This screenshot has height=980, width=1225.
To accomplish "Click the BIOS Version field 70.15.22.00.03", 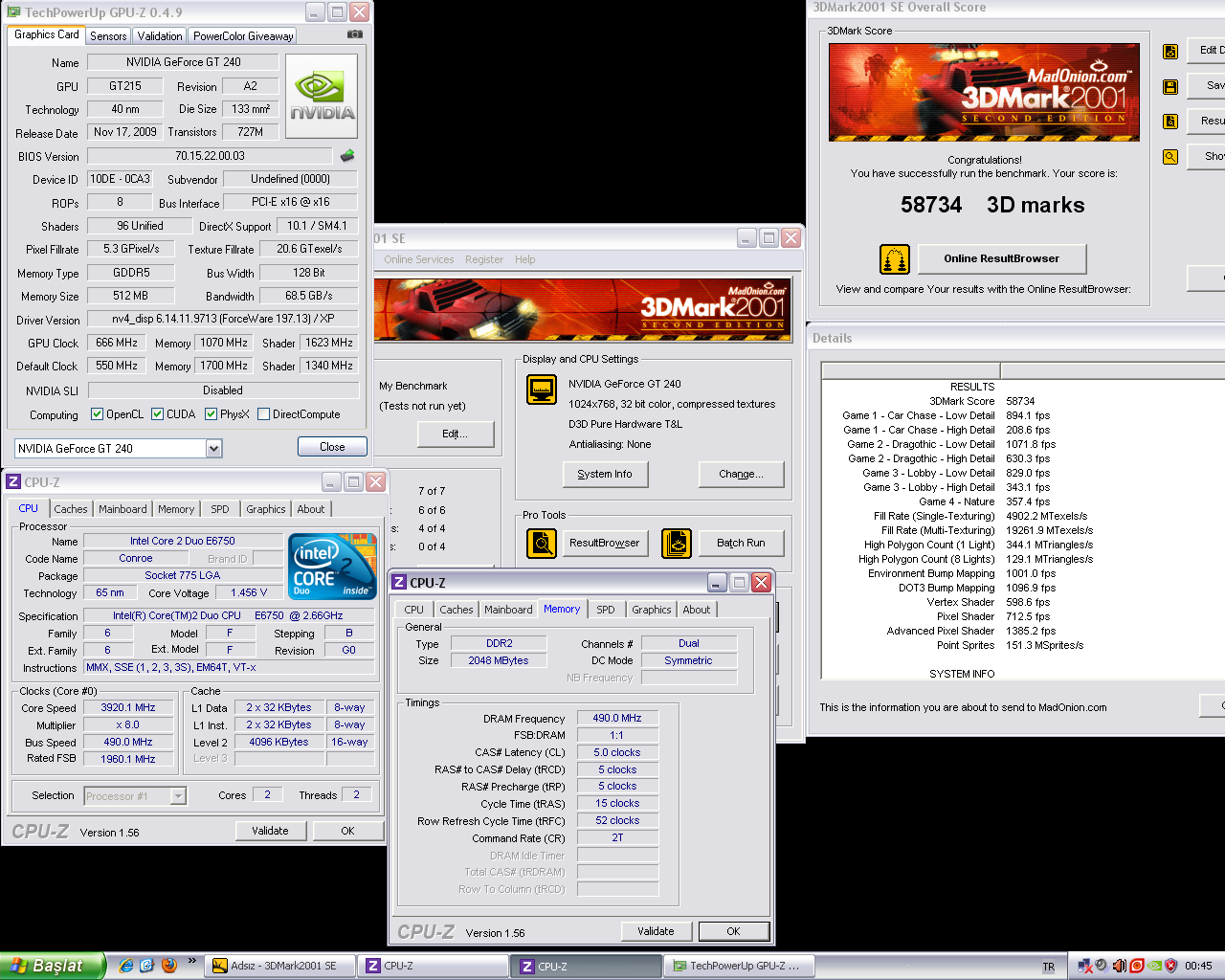I will tap(210, 155).
